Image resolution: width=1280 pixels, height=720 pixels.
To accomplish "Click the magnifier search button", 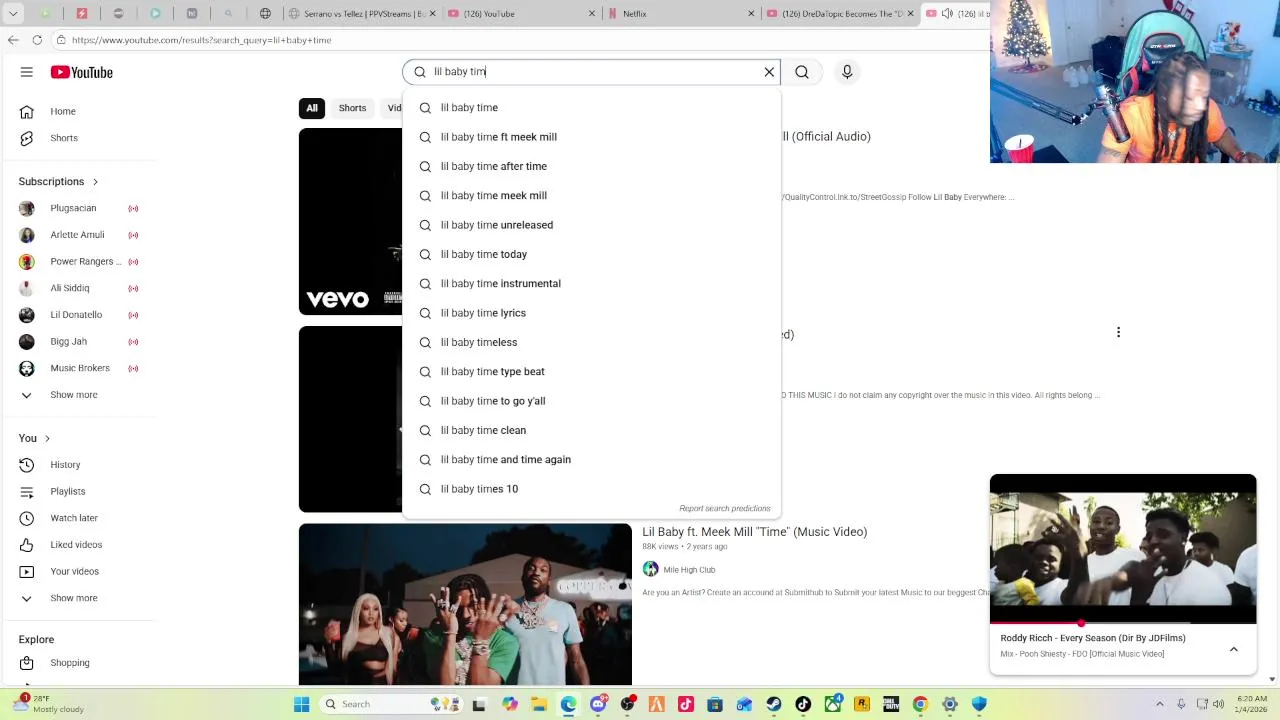I will 802,72.
